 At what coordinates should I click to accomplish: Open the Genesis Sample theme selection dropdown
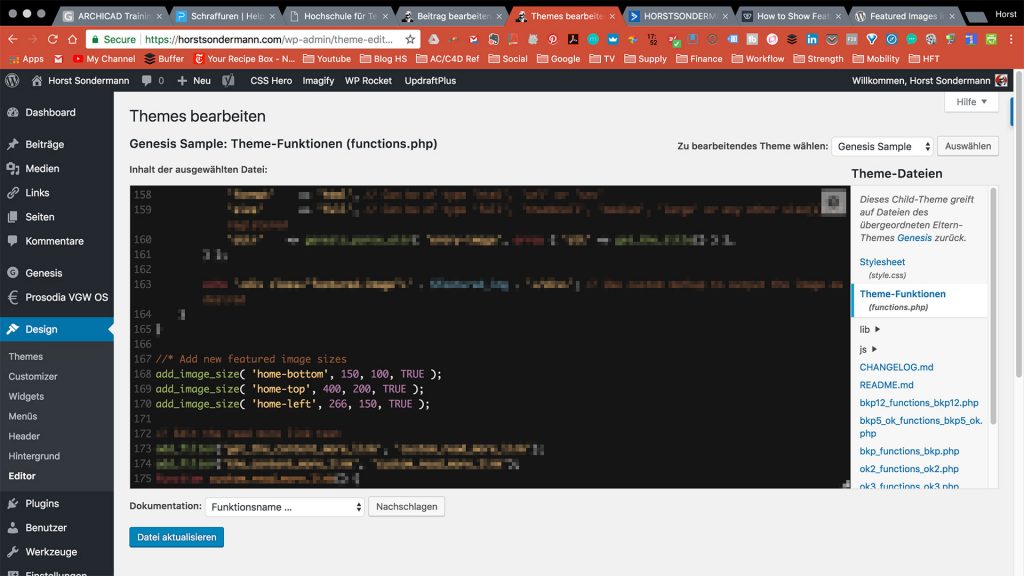tap(882, 146)
